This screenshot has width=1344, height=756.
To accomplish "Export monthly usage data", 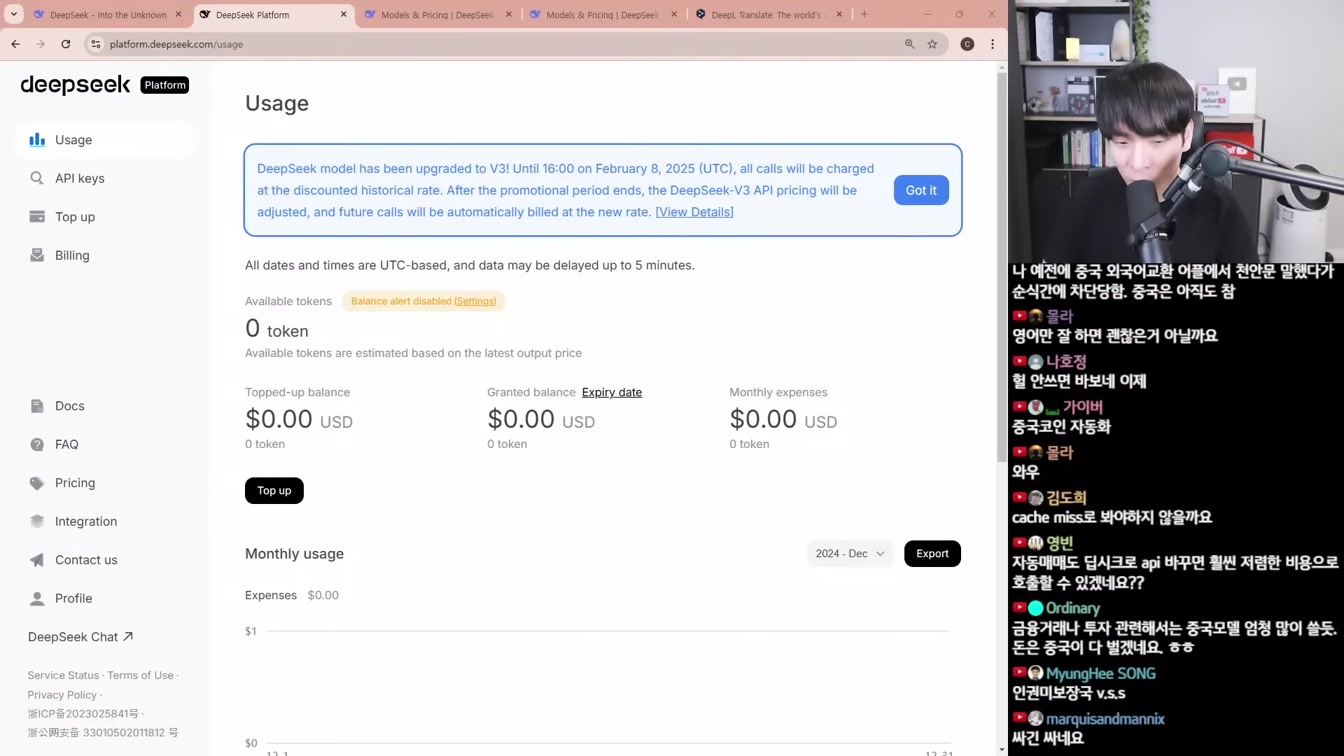I will [932, 554].
